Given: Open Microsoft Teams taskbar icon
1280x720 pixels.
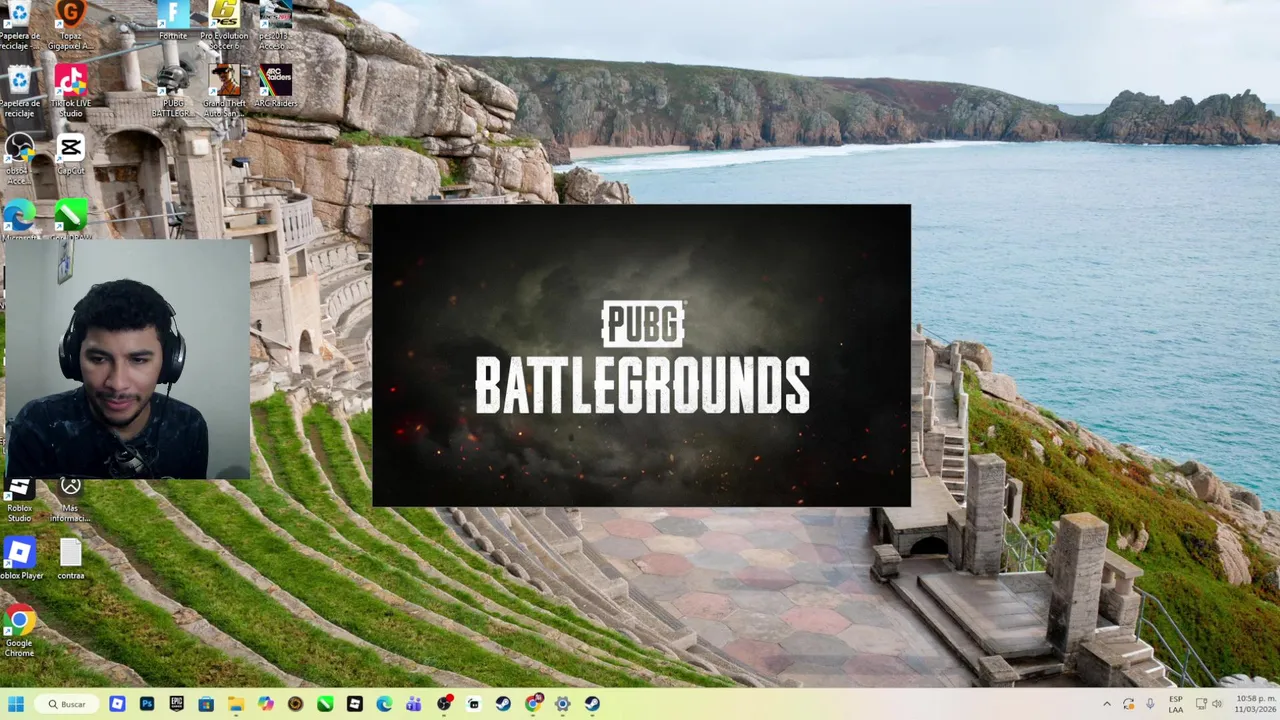Looking at the screenshot, I should coord(413,704).
